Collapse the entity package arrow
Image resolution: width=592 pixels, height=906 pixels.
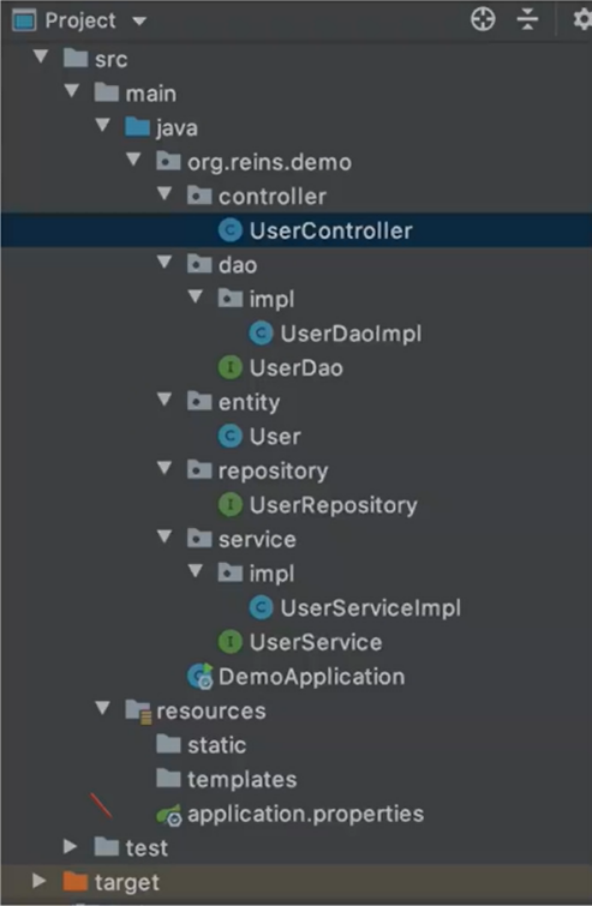pyautogui.click(x=165, y=400)
